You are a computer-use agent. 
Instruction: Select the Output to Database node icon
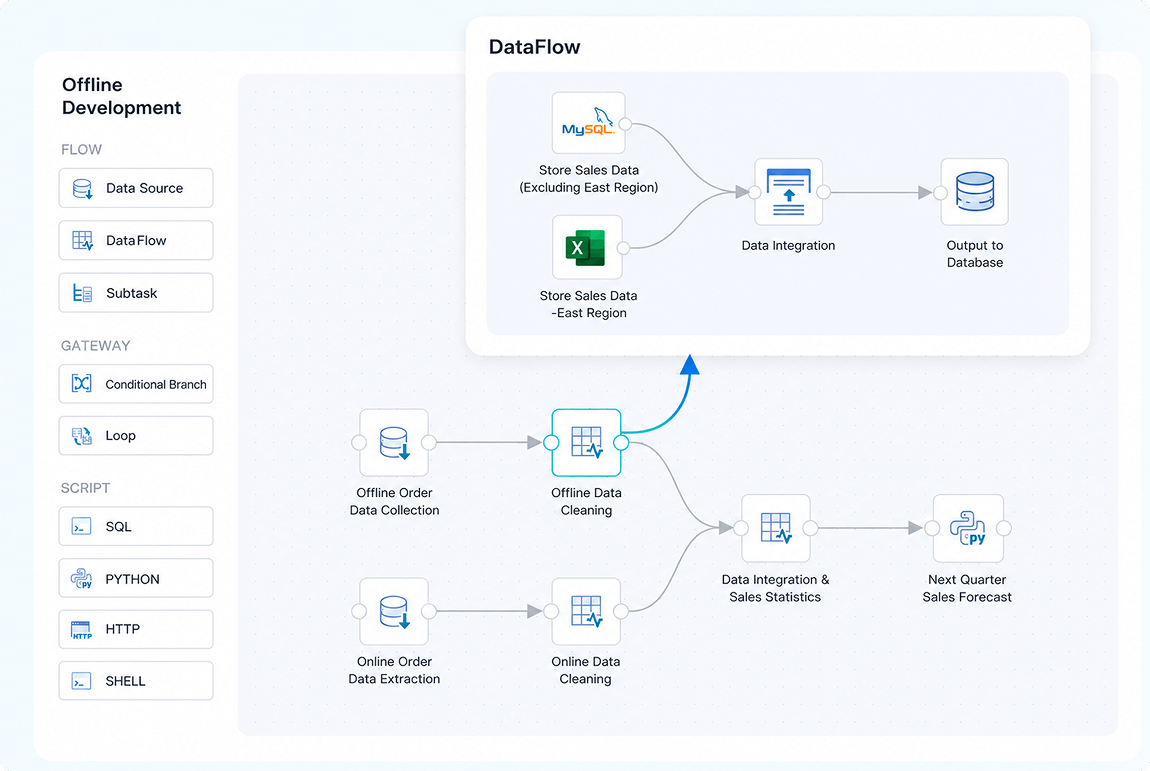pyautogui.click(x=975, y=192)
